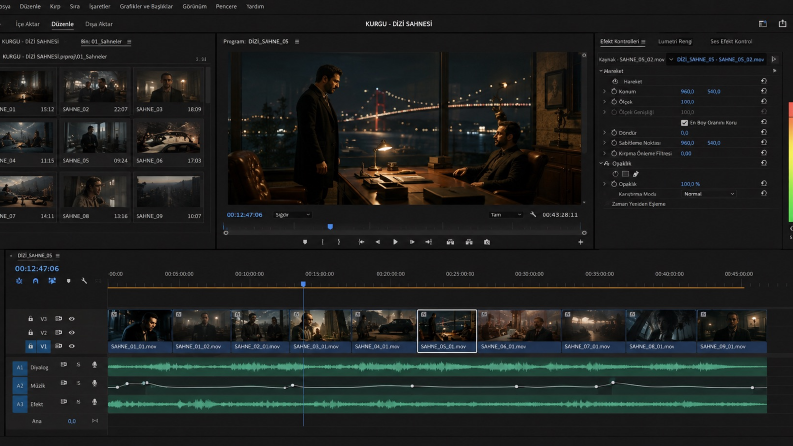Click the Opaklık value 100,0 %
This screenshot has width=793, height=446.
tap(690, 184)
